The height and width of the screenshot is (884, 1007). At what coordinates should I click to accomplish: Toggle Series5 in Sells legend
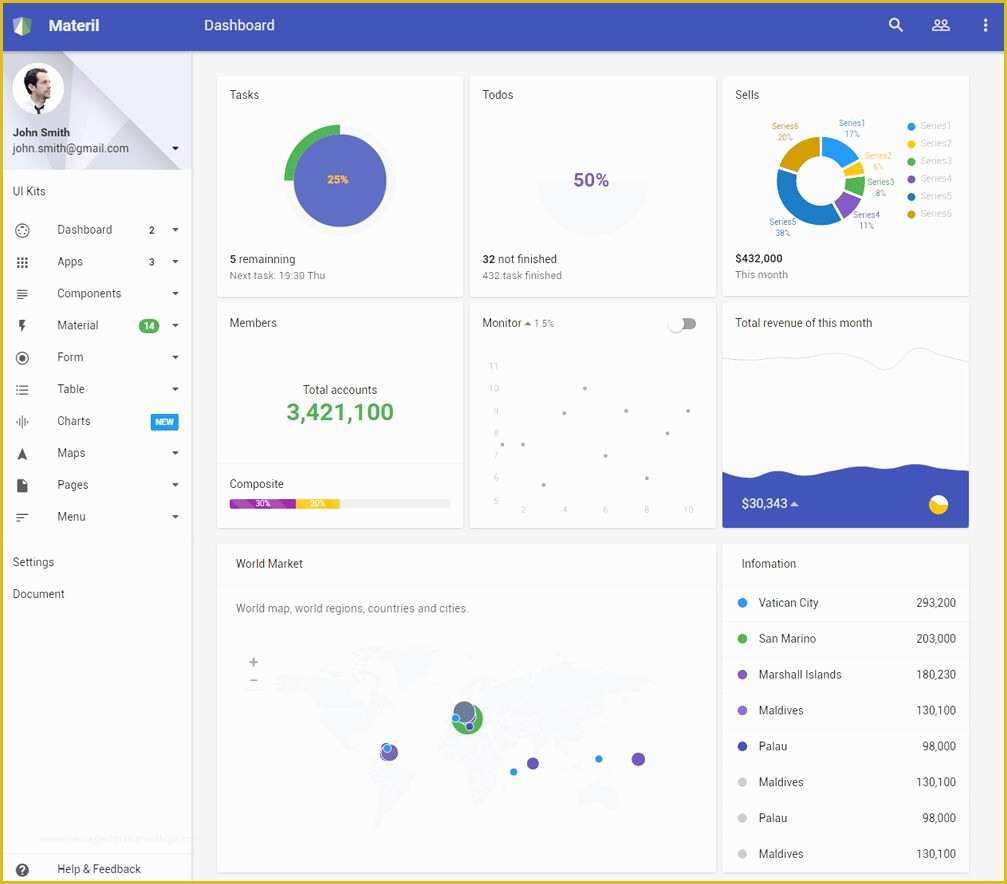click(x=929, y=196)
